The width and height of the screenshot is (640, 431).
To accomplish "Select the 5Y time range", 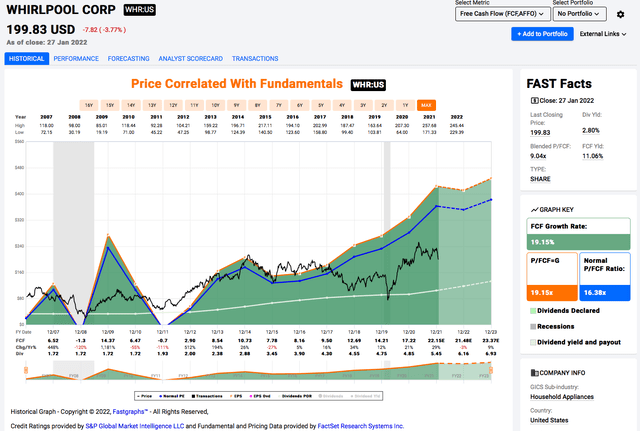I will [321, 105].
